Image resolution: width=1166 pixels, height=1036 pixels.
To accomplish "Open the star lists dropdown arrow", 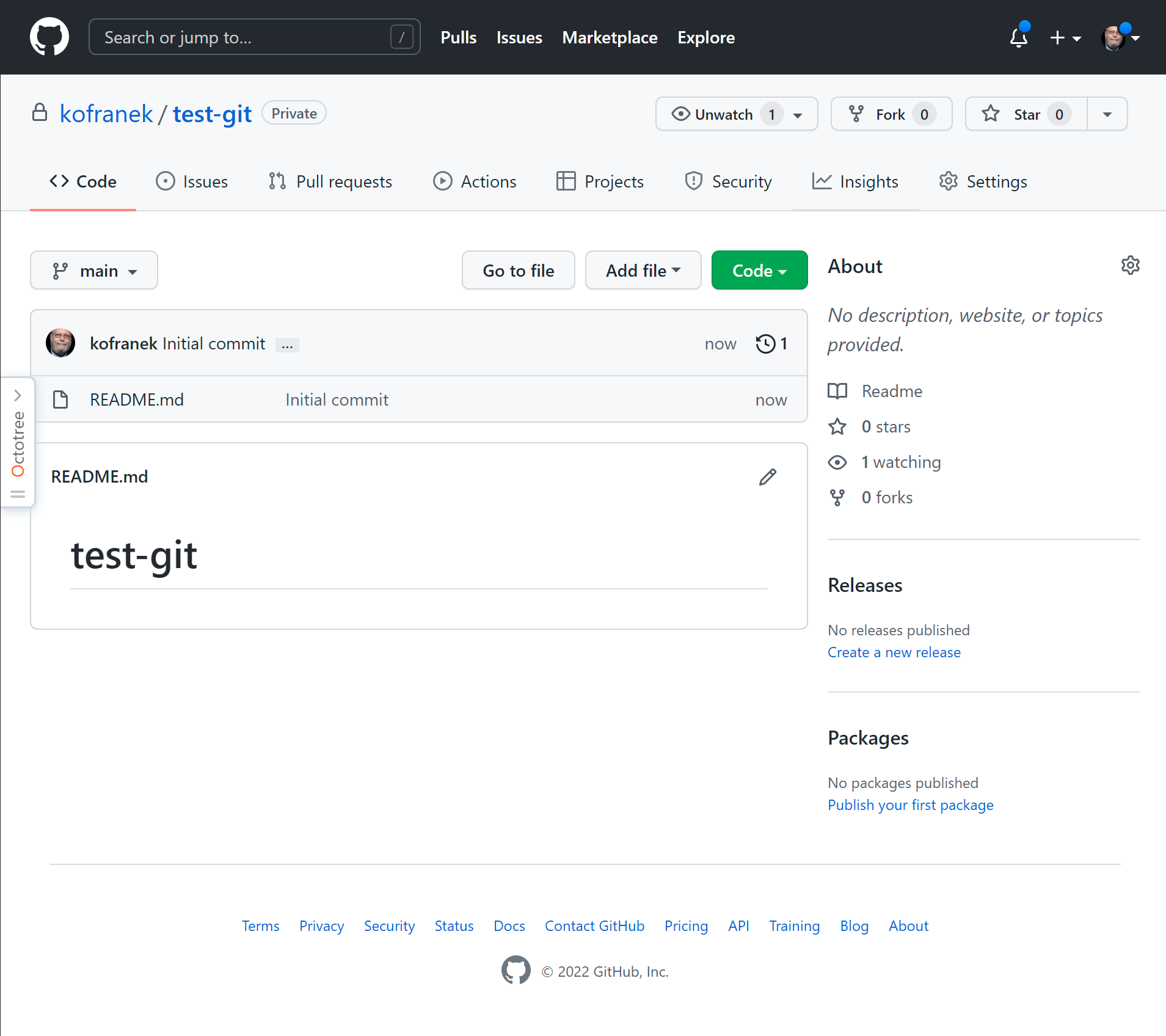I will (x=1107, y=114).
